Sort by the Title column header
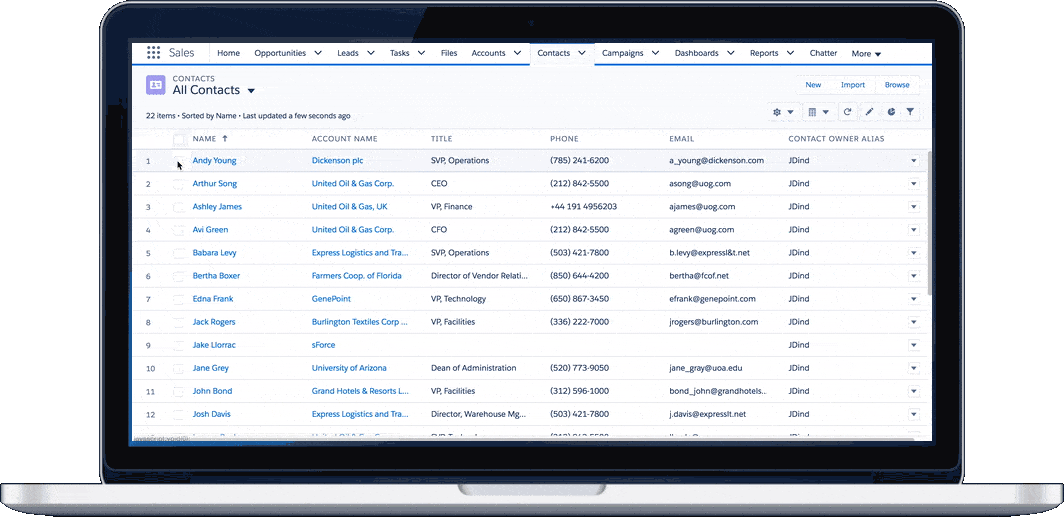 [441, 138]
